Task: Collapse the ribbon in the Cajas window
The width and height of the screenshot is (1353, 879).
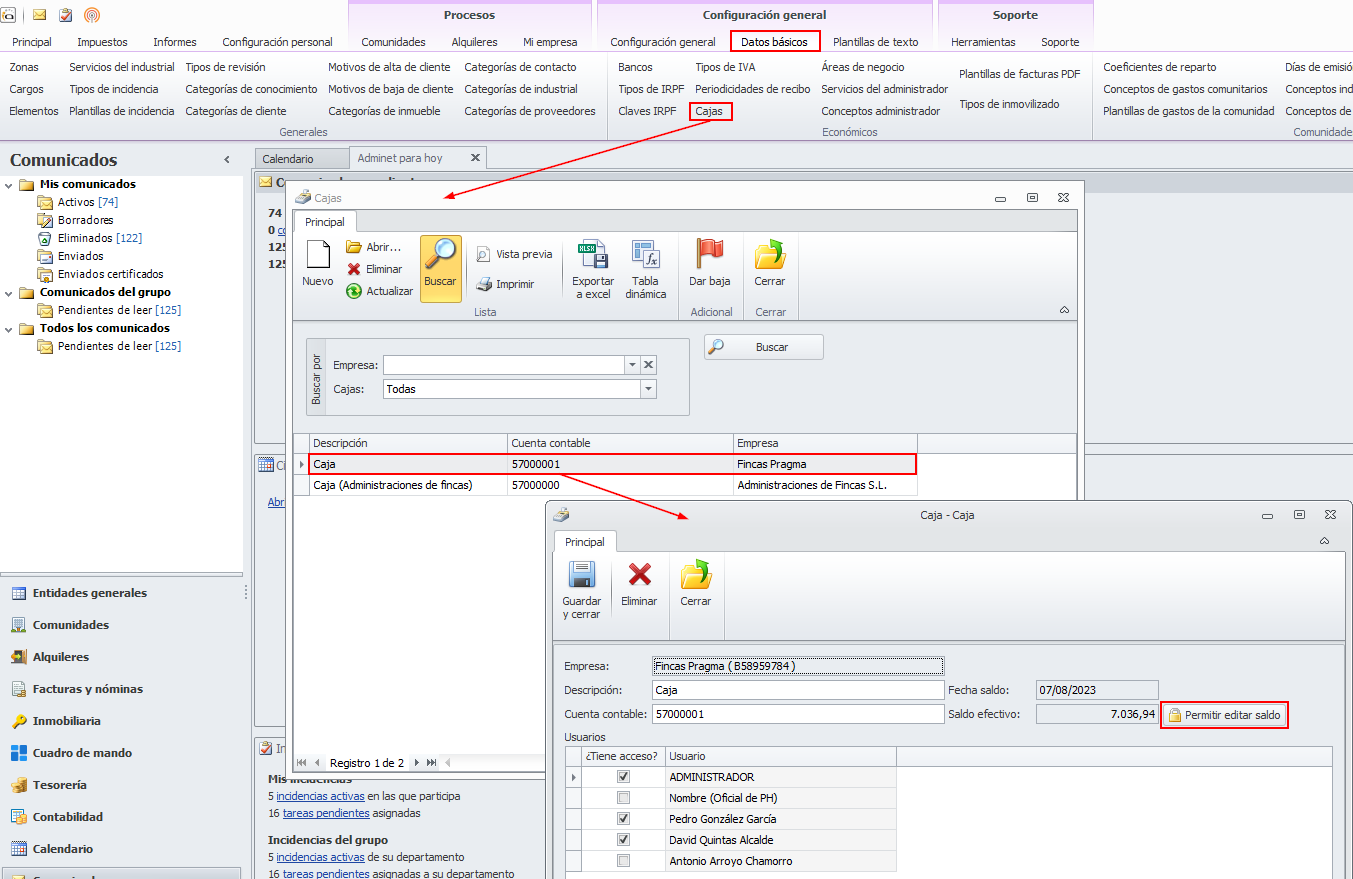Action: (1064, 311)
